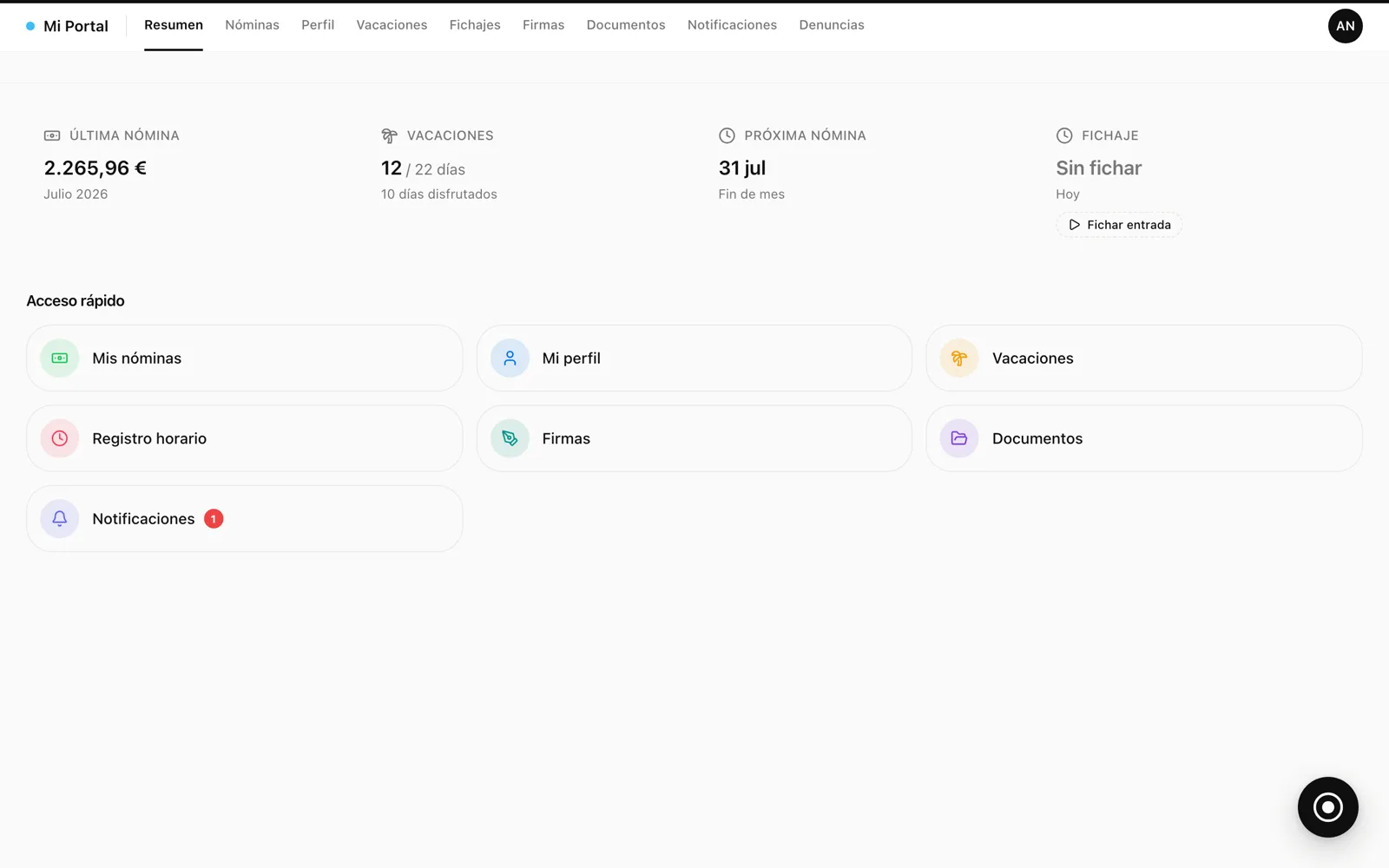The width and height of the screenshot is (1389, 868).
Task: Open the Vacaciones tab in the top navigation
Action: coord(392,25)
